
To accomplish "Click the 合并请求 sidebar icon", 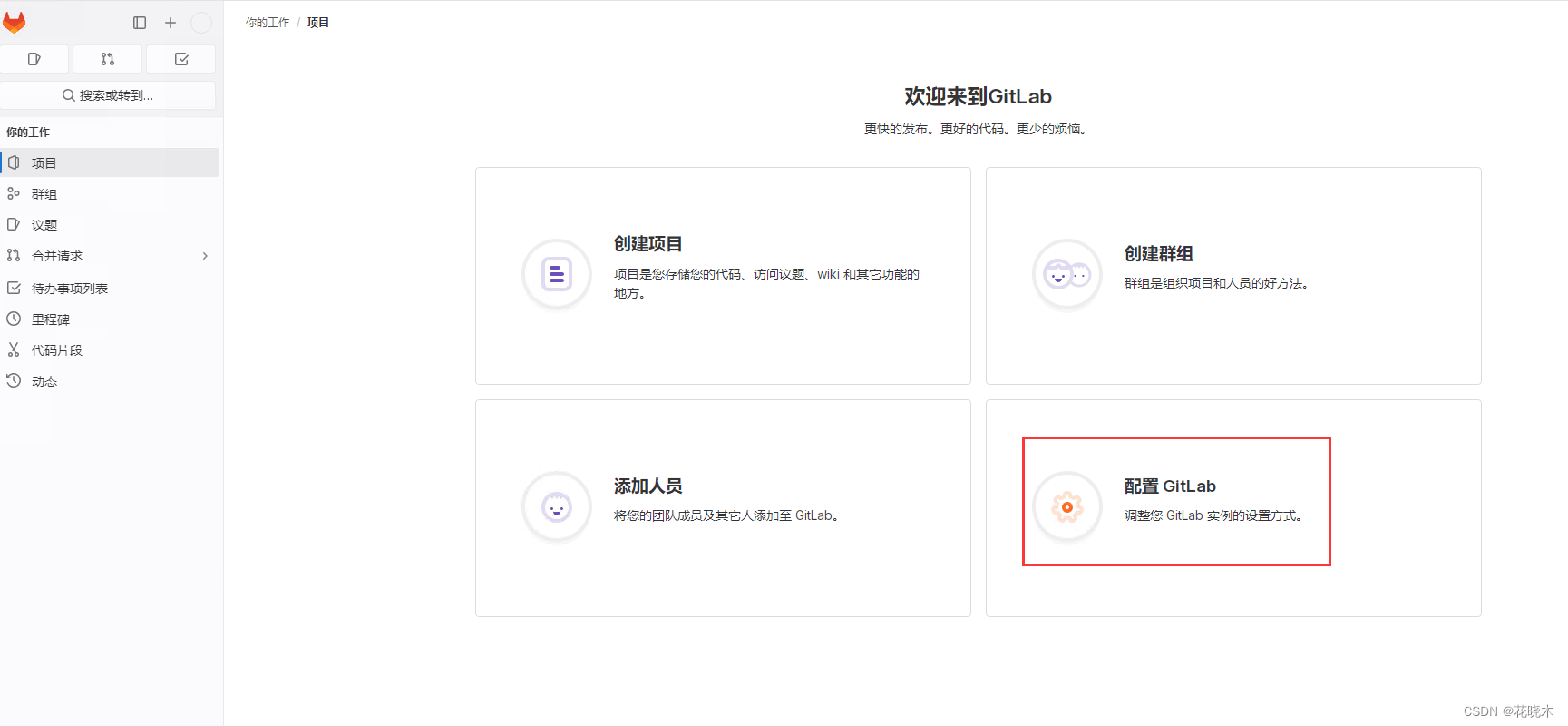I will pyautogui.click(x=14, y=255).
